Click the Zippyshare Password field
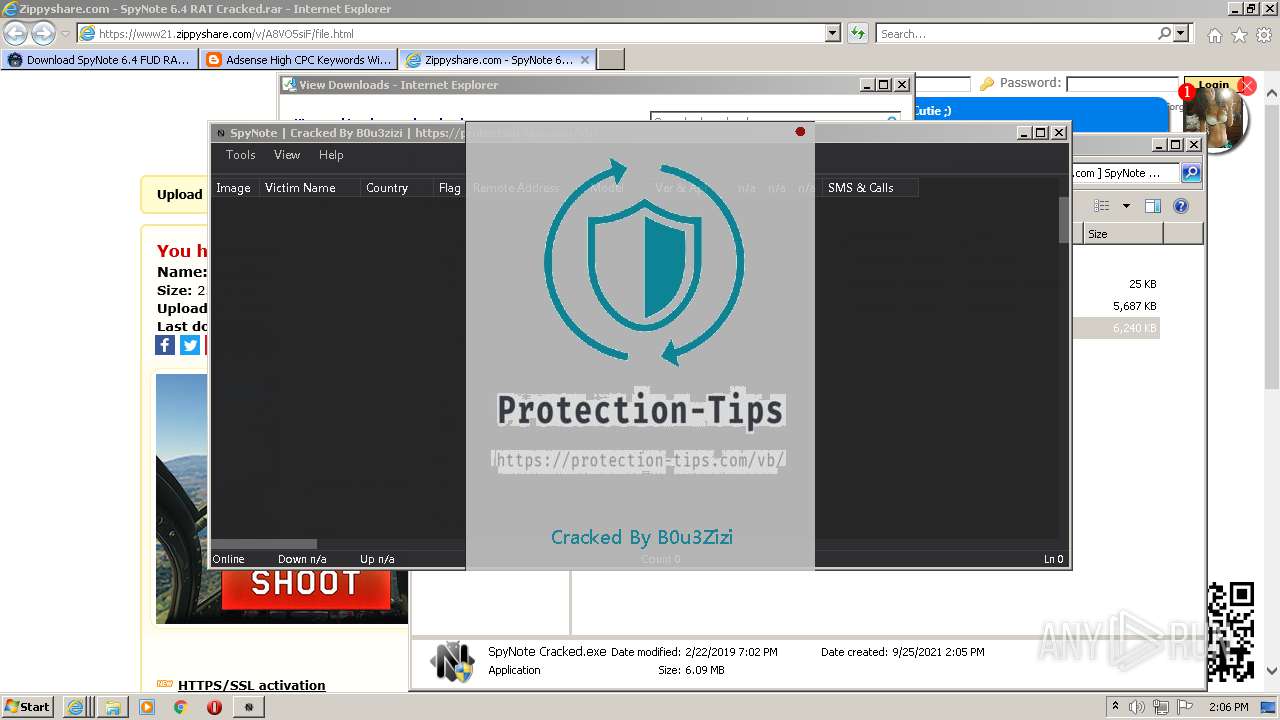 pos(1122,84)
